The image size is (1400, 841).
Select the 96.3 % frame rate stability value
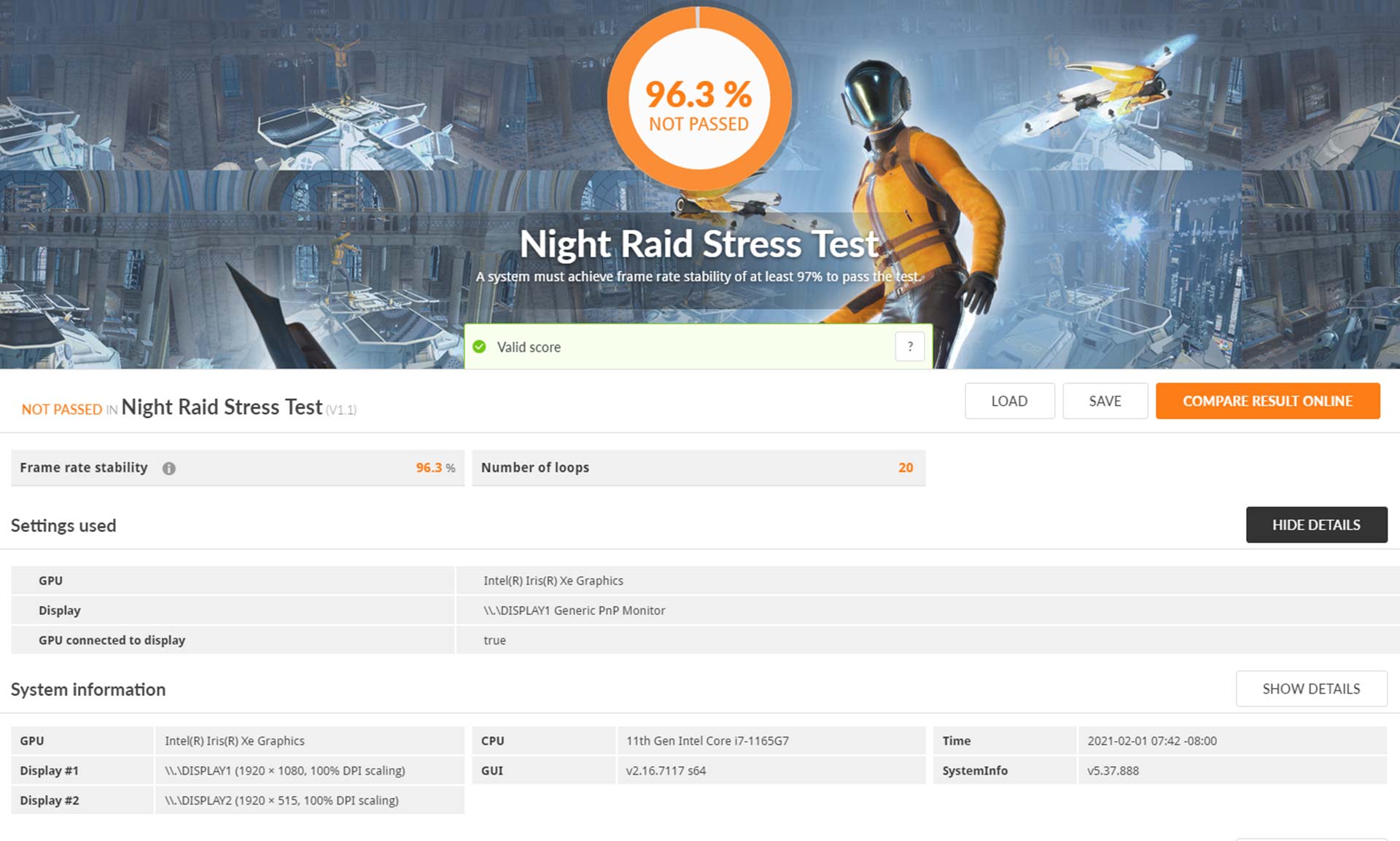tap(435, 468)
